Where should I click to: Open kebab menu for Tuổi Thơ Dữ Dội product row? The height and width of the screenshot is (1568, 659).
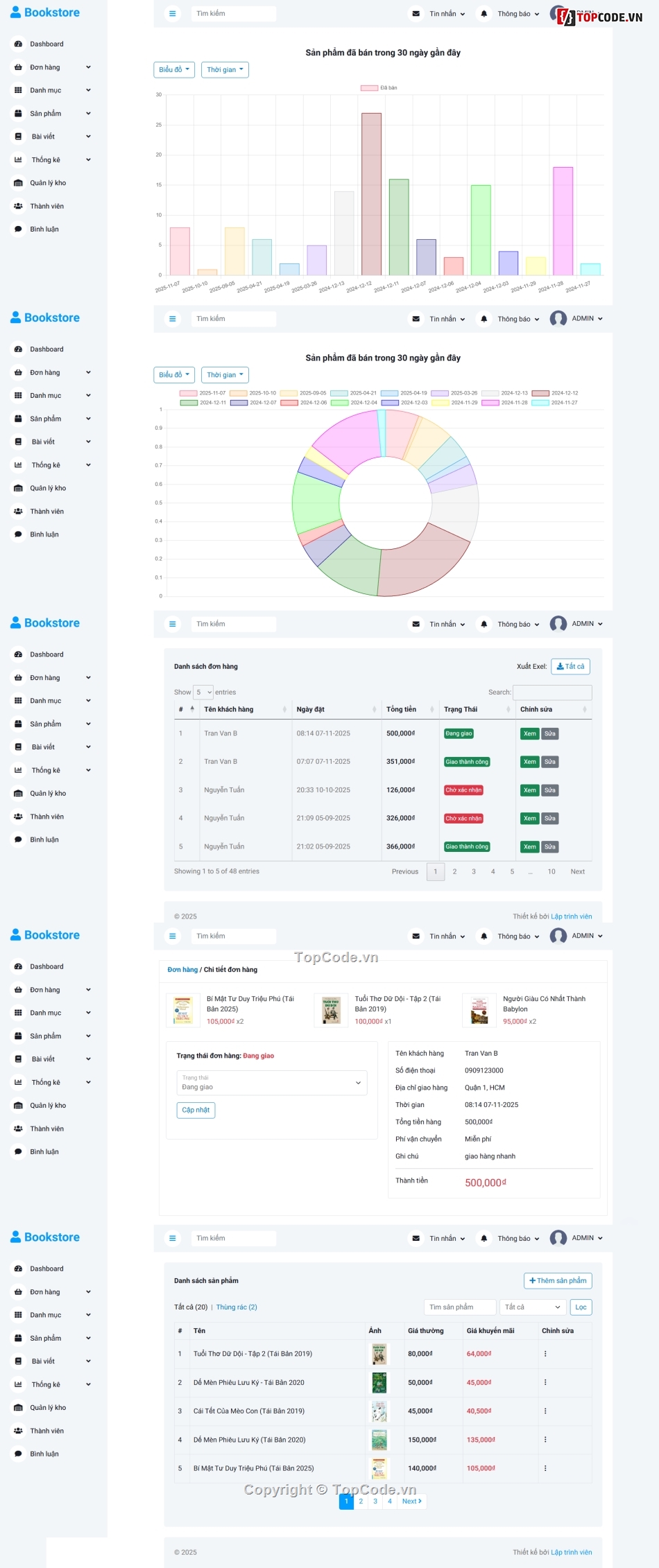point(545,1353)
